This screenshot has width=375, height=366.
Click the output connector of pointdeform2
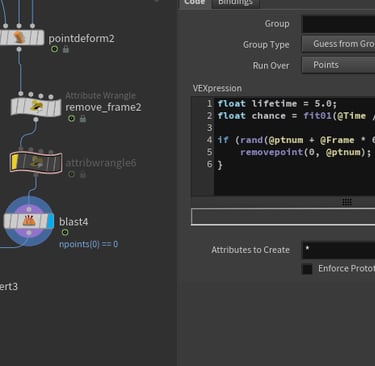click(19, 49)
